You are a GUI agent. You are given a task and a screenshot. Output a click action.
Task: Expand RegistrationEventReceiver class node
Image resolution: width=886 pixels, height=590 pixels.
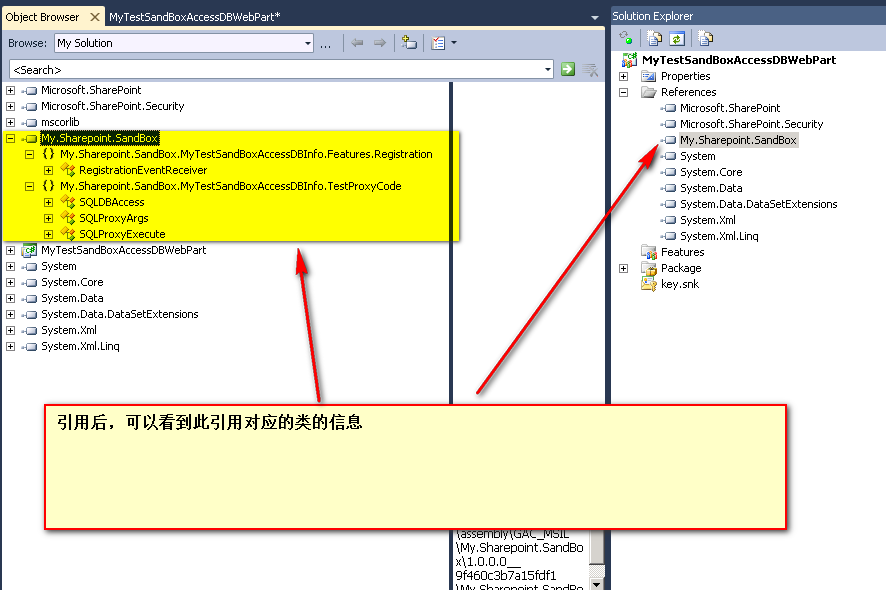coord(49,170)
